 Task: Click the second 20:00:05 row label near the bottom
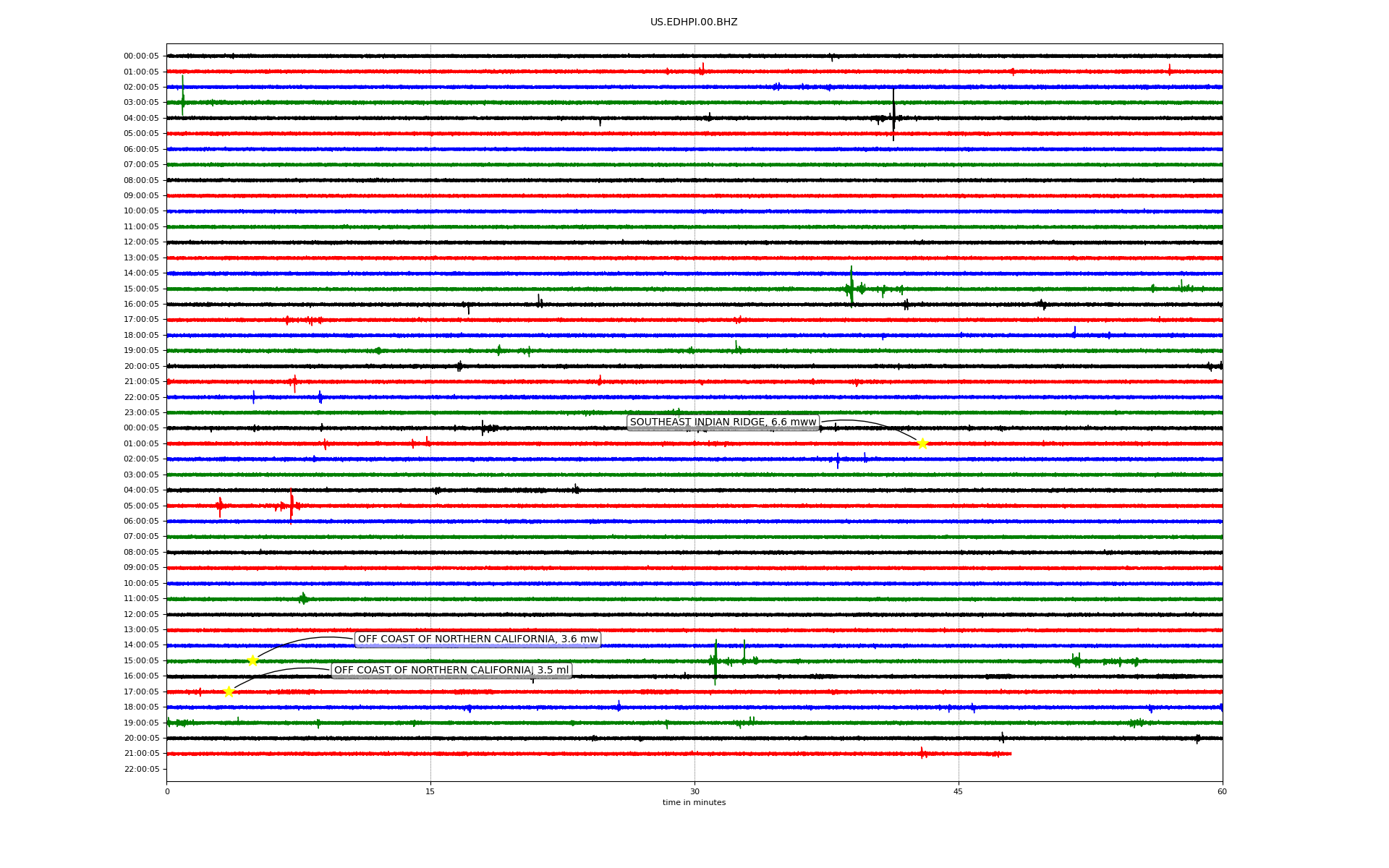pos(141,739)
